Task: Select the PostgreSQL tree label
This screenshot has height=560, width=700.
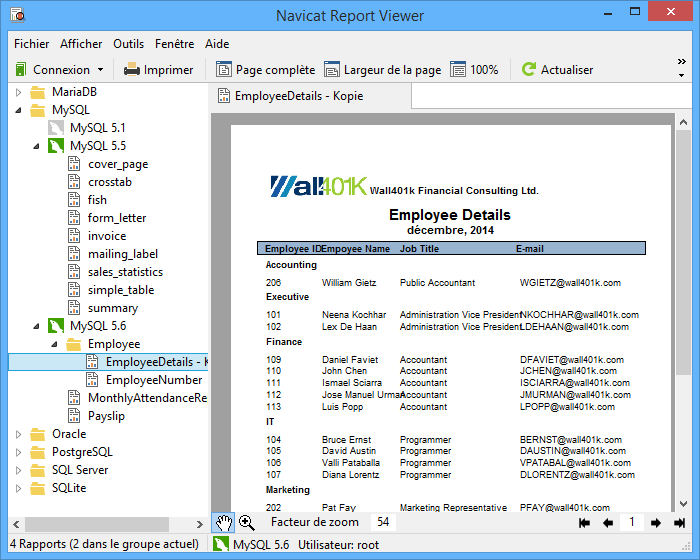Action: point(82,452)
